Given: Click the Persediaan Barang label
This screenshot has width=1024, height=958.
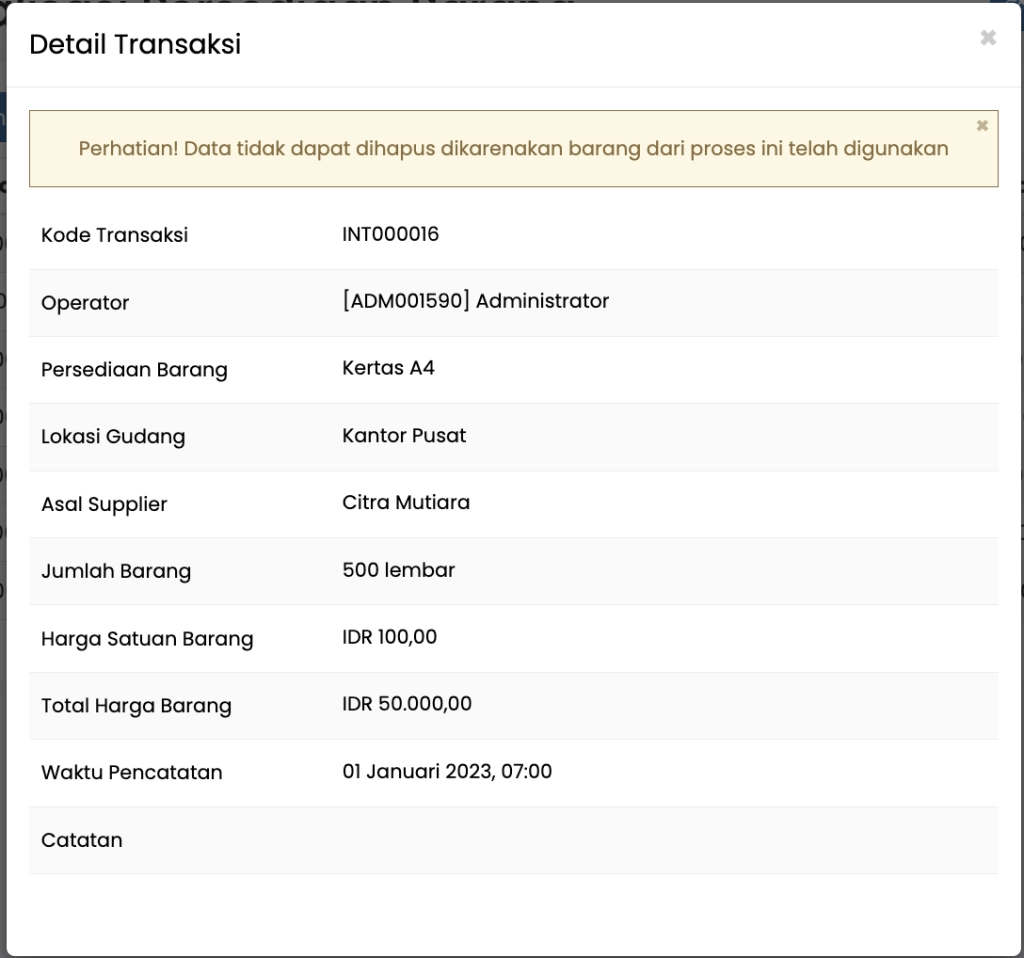Looking at the screenshot, I should (134, 370).
